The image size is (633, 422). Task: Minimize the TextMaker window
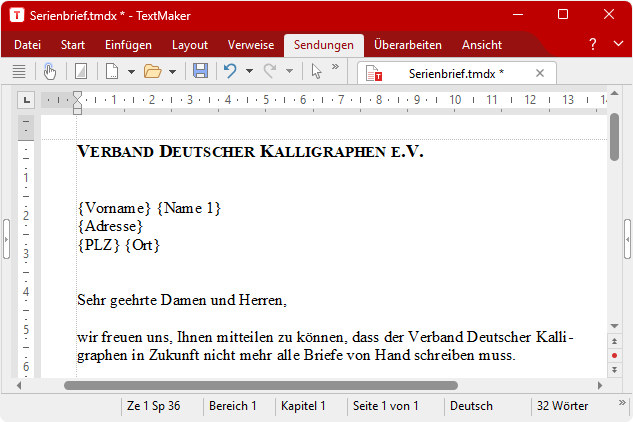point(518,15)
